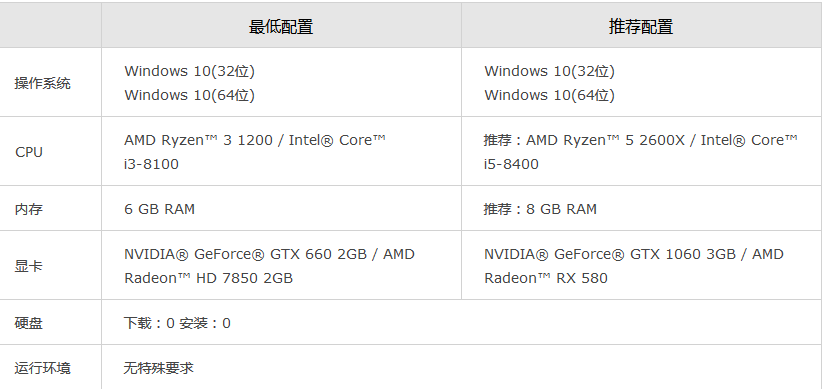
Task: Click the 运行环境 row label
Action: (x=42, y=368)
